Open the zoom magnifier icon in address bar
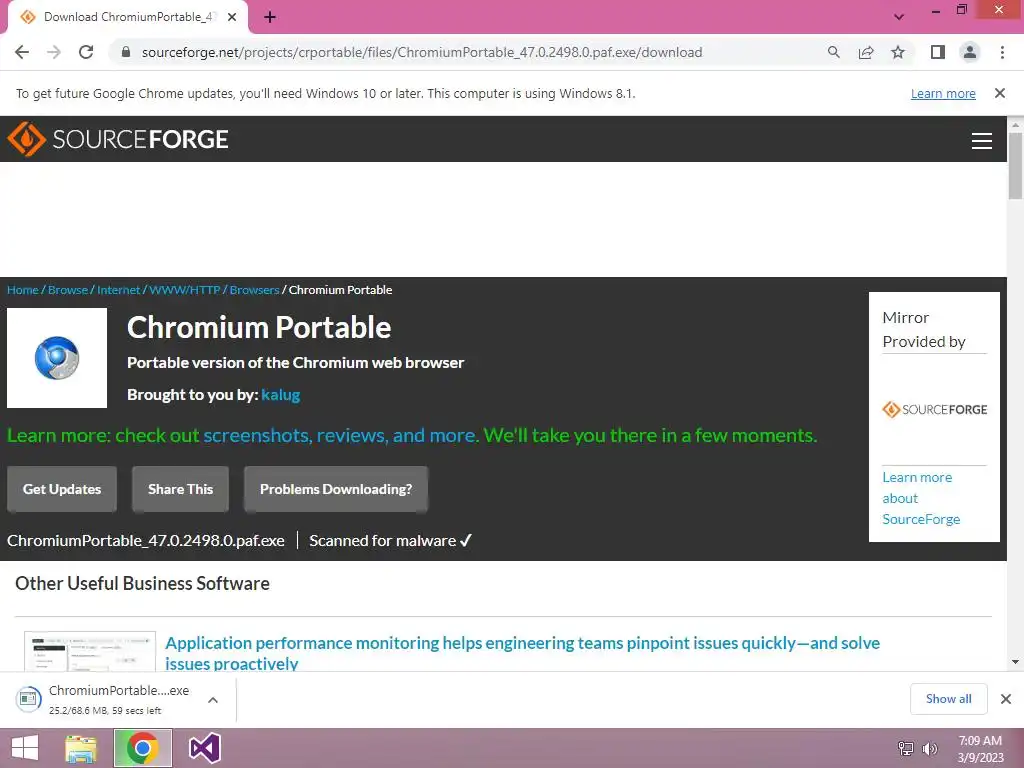 [x=833, y=52]
